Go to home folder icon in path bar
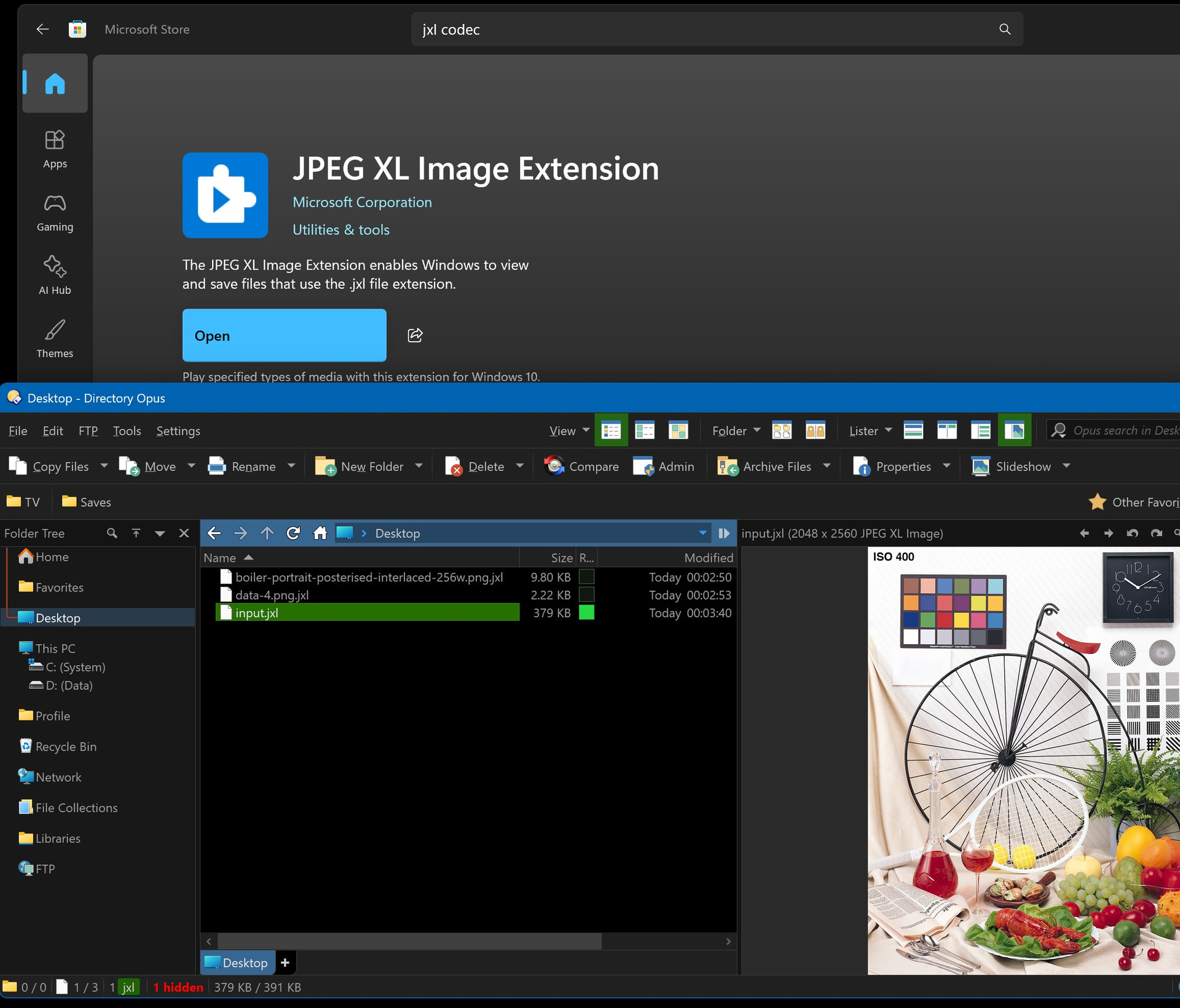 point(320,533)
